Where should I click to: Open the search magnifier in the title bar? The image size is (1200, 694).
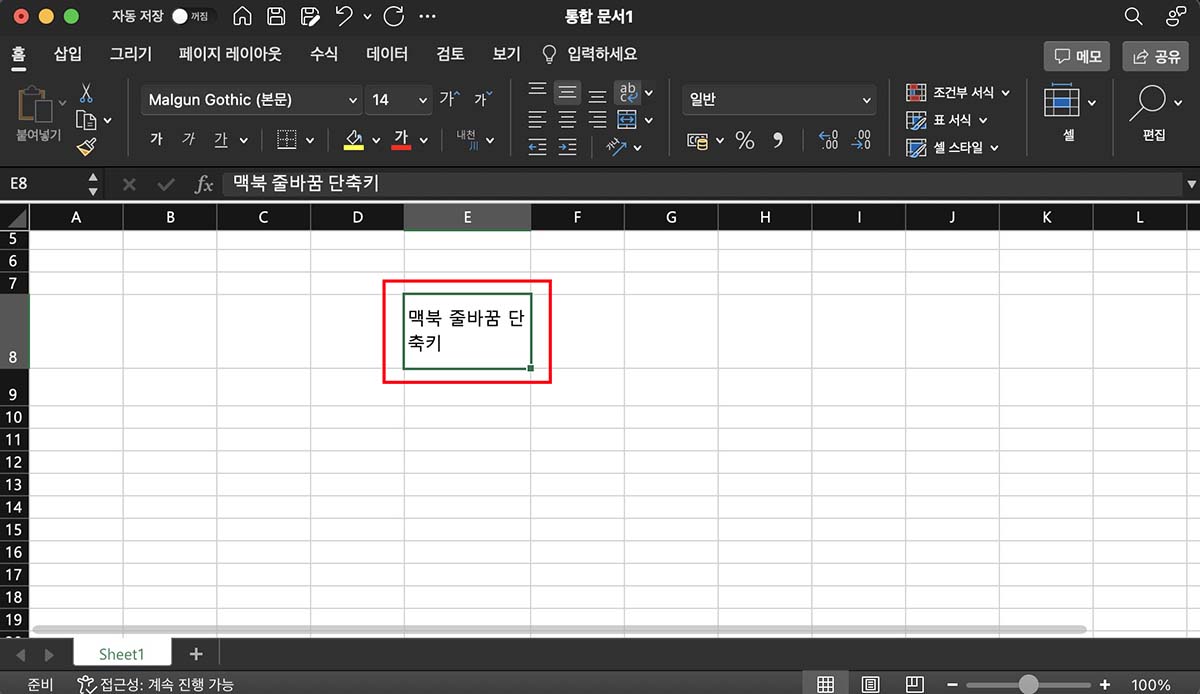click(1133, 17)
